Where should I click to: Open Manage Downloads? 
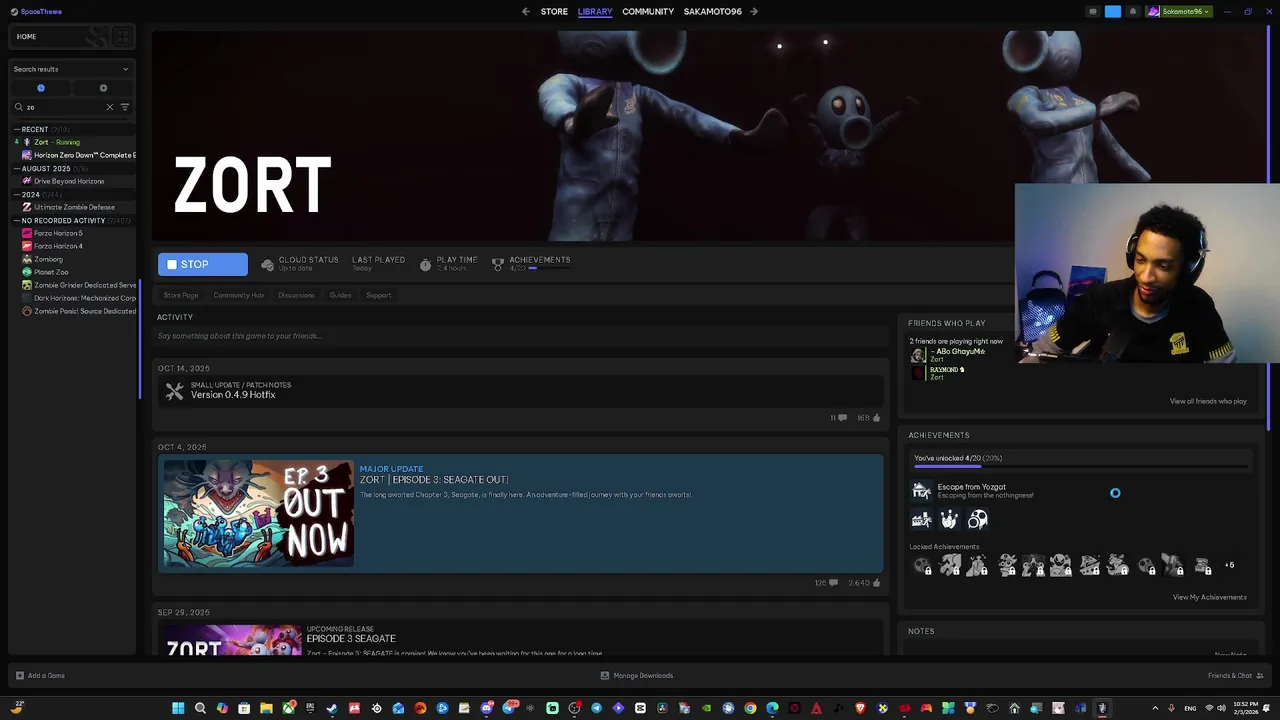[637, 676]
